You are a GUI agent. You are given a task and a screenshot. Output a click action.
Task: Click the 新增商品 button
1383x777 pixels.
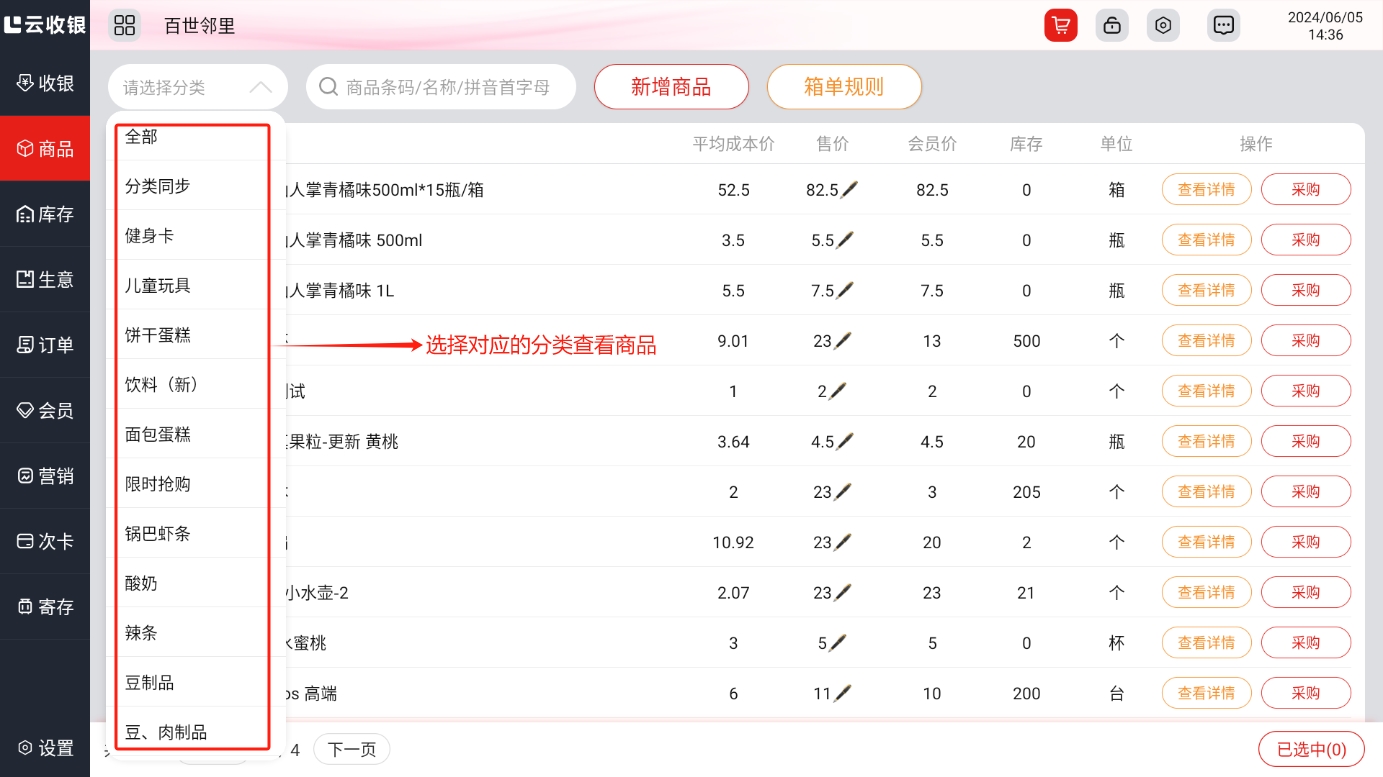coord(671,87)
